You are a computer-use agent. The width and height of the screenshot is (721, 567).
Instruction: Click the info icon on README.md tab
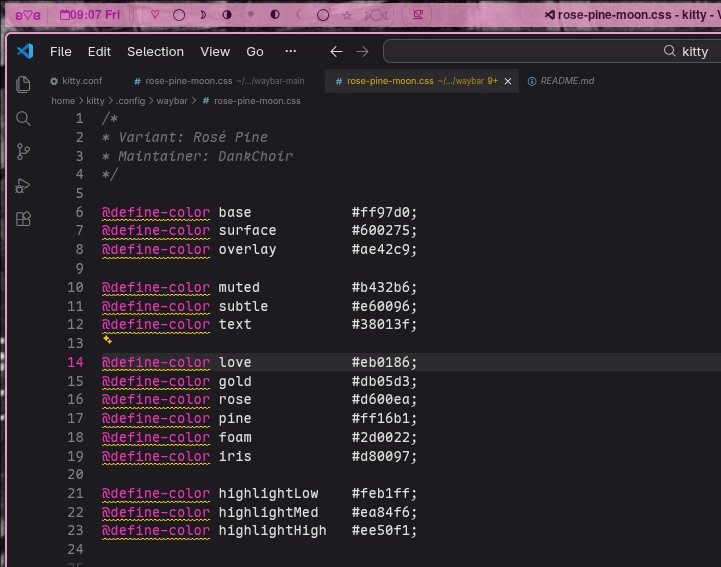click(532, 81)
